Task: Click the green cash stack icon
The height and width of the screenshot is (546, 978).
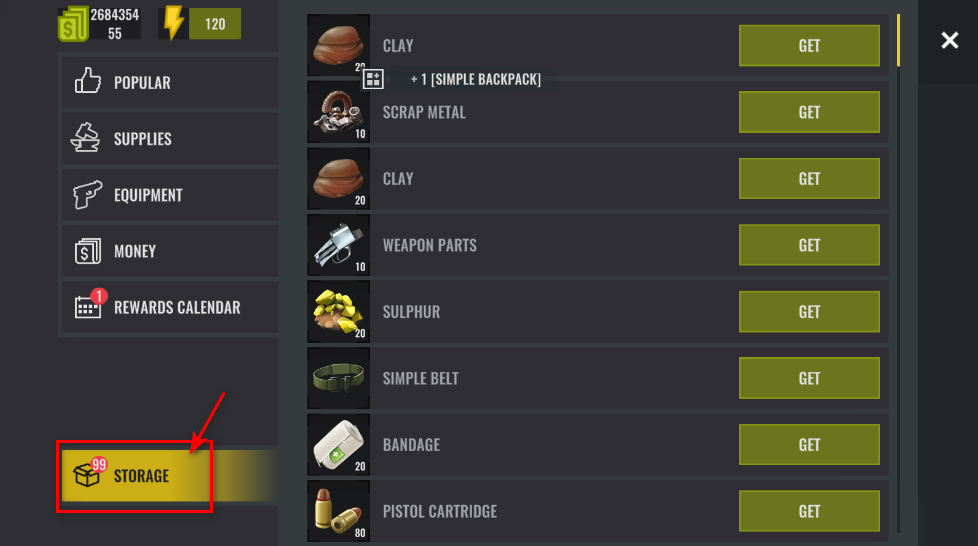Action: pyautogui.click(x=73, y=24)
